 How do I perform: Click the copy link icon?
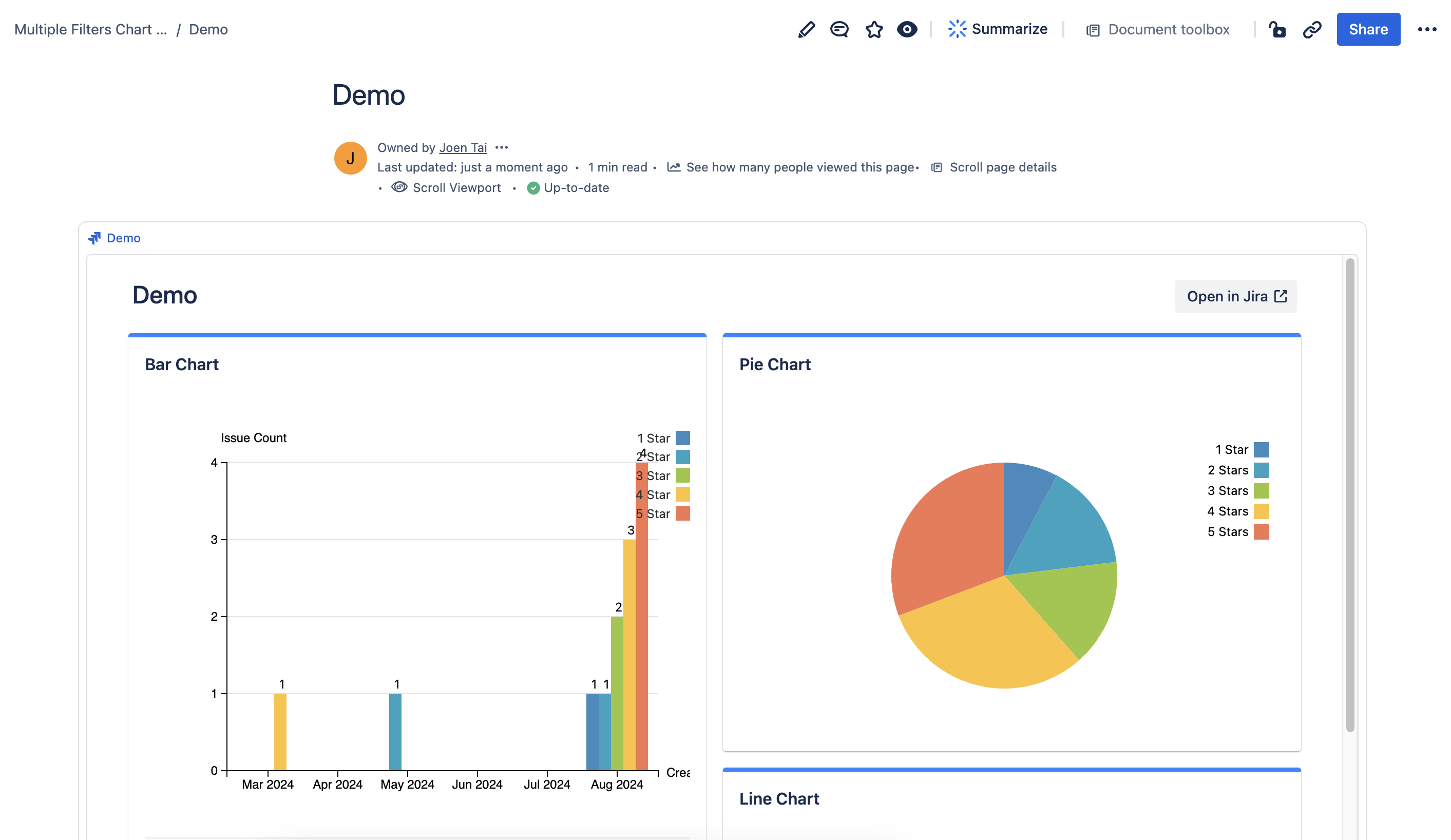1311,29
